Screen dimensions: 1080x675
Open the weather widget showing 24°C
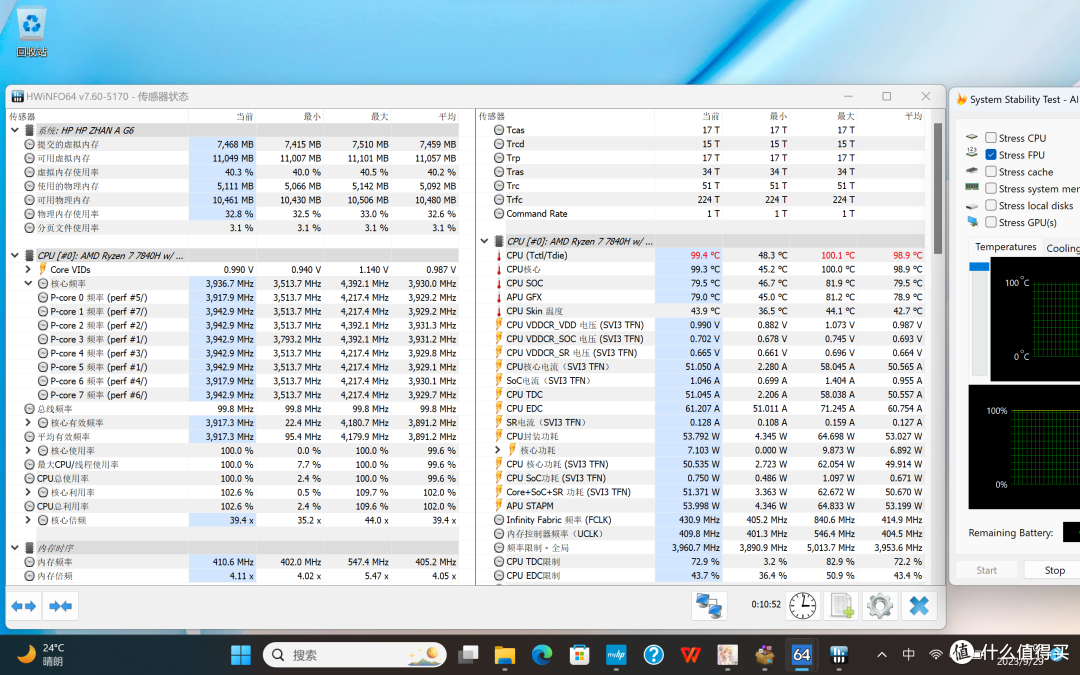pyautogui.click(x=40, y=654)
